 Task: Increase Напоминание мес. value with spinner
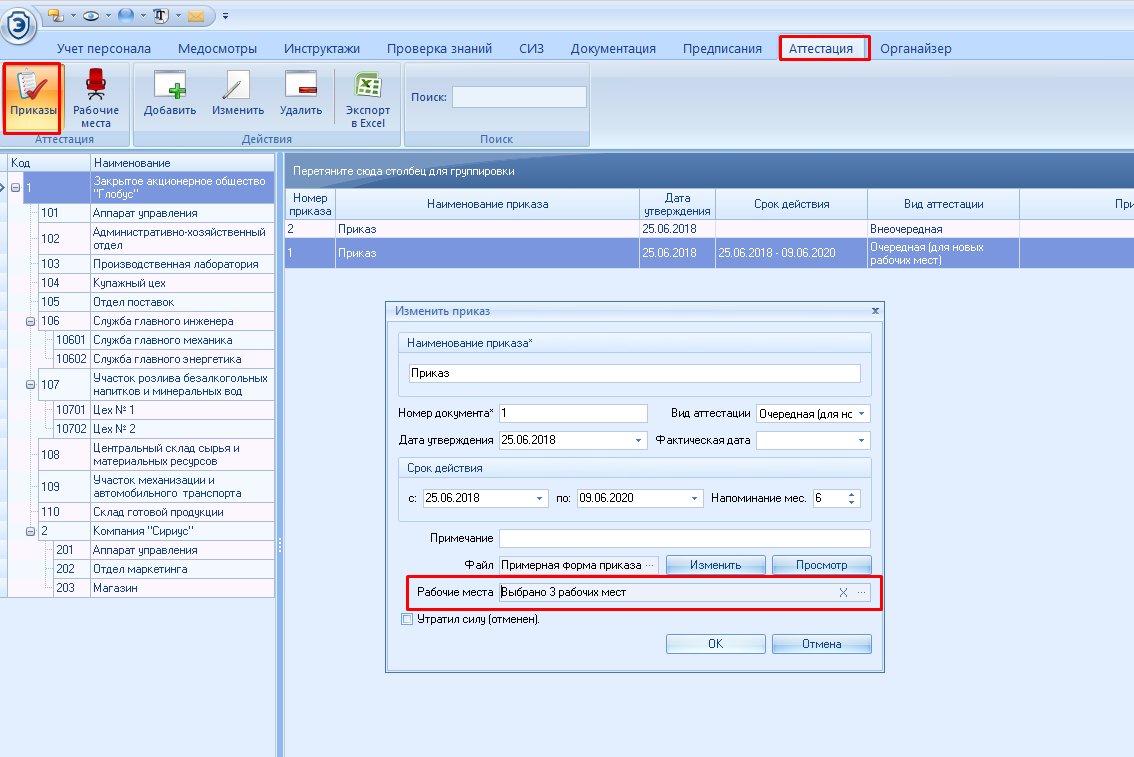[851, 493]
